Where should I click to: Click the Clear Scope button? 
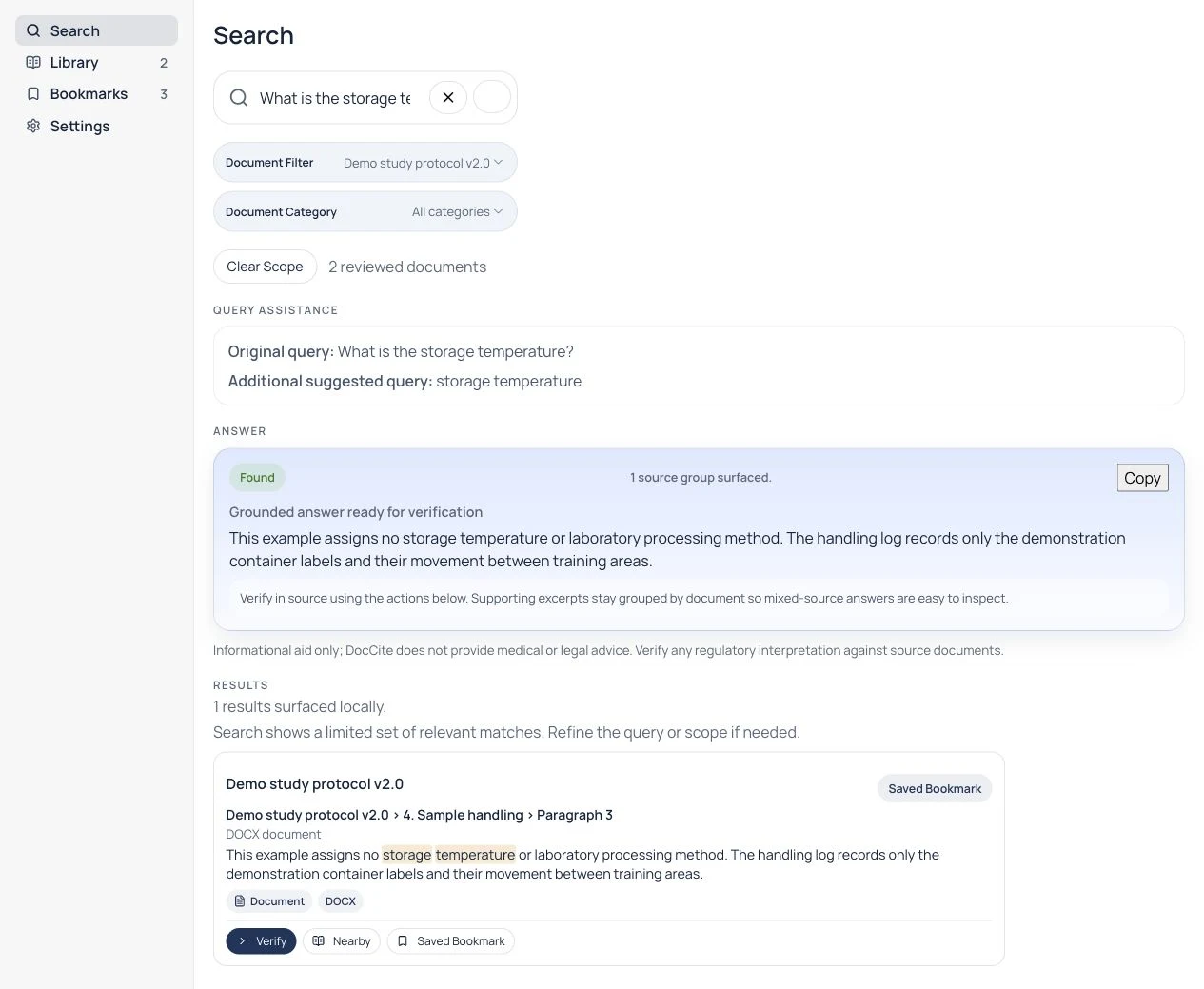[x=265, y=267]
